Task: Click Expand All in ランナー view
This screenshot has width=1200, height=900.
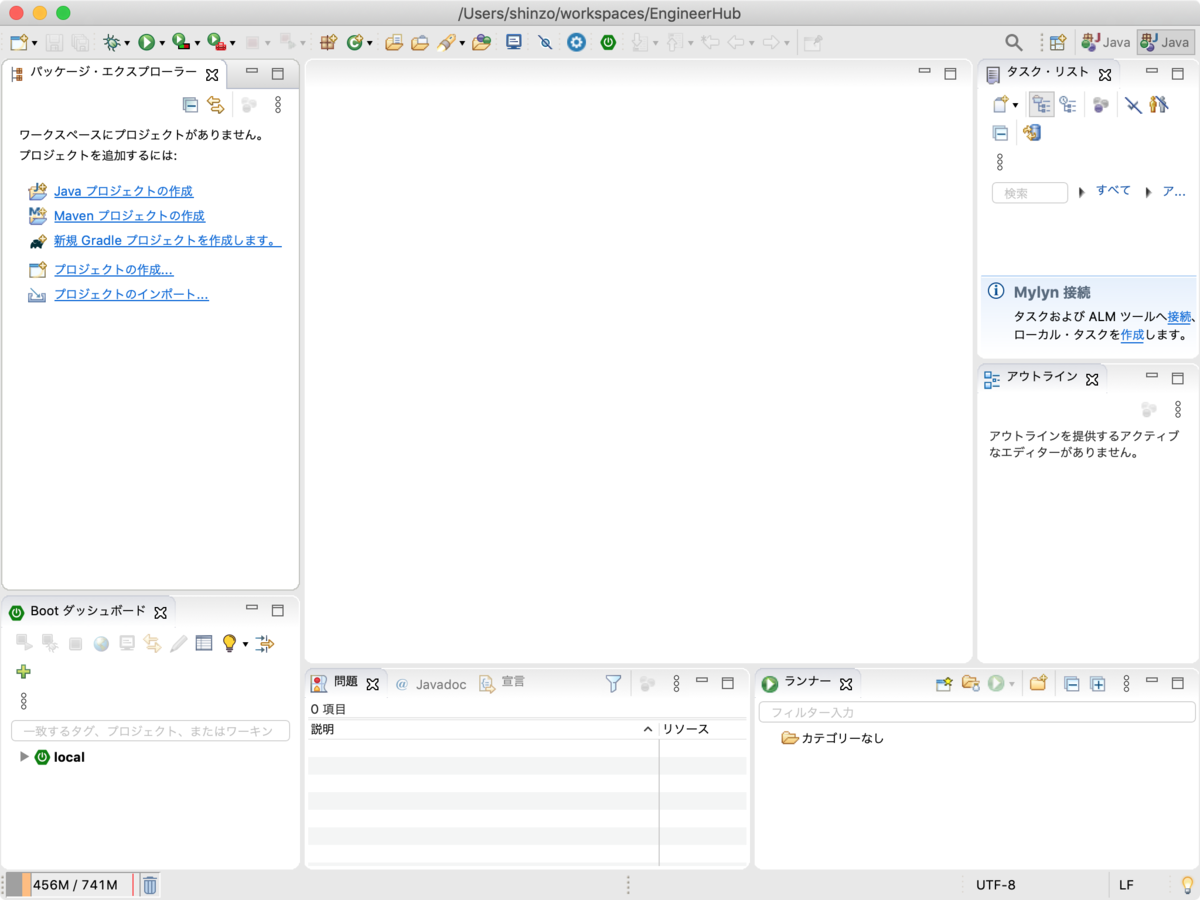Action: click(x=1097, y=684)
